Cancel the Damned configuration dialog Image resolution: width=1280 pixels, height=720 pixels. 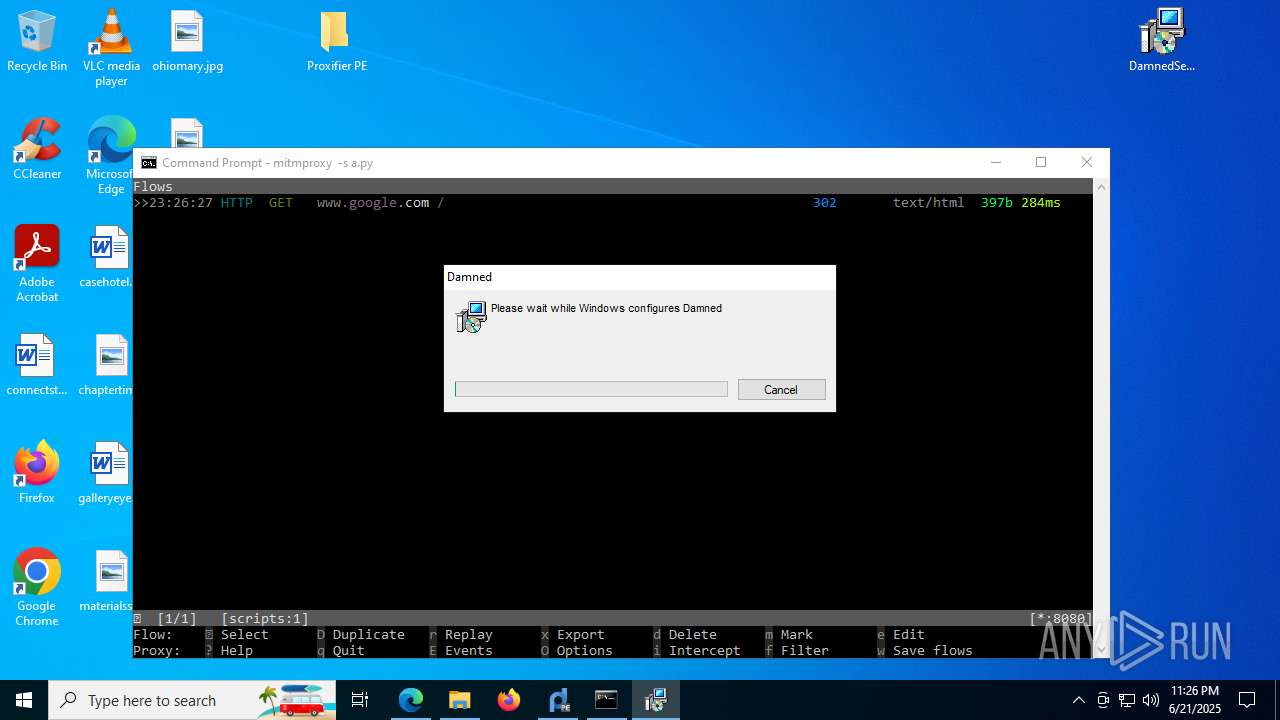(781, 390)
